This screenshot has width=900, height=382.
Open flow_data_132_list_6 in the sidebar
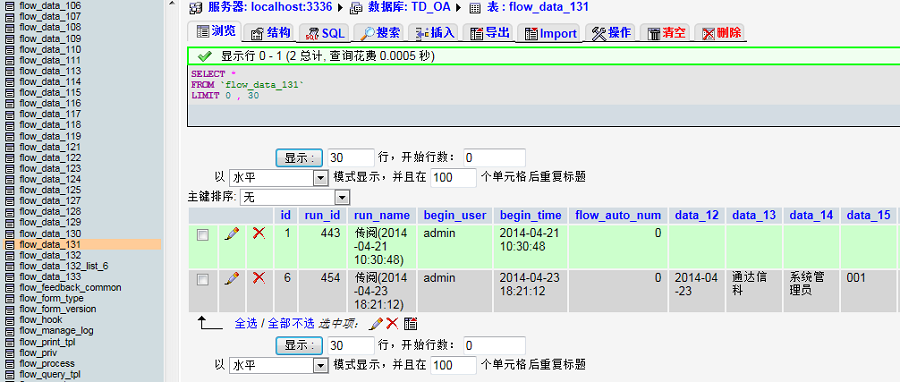point(64,266)
